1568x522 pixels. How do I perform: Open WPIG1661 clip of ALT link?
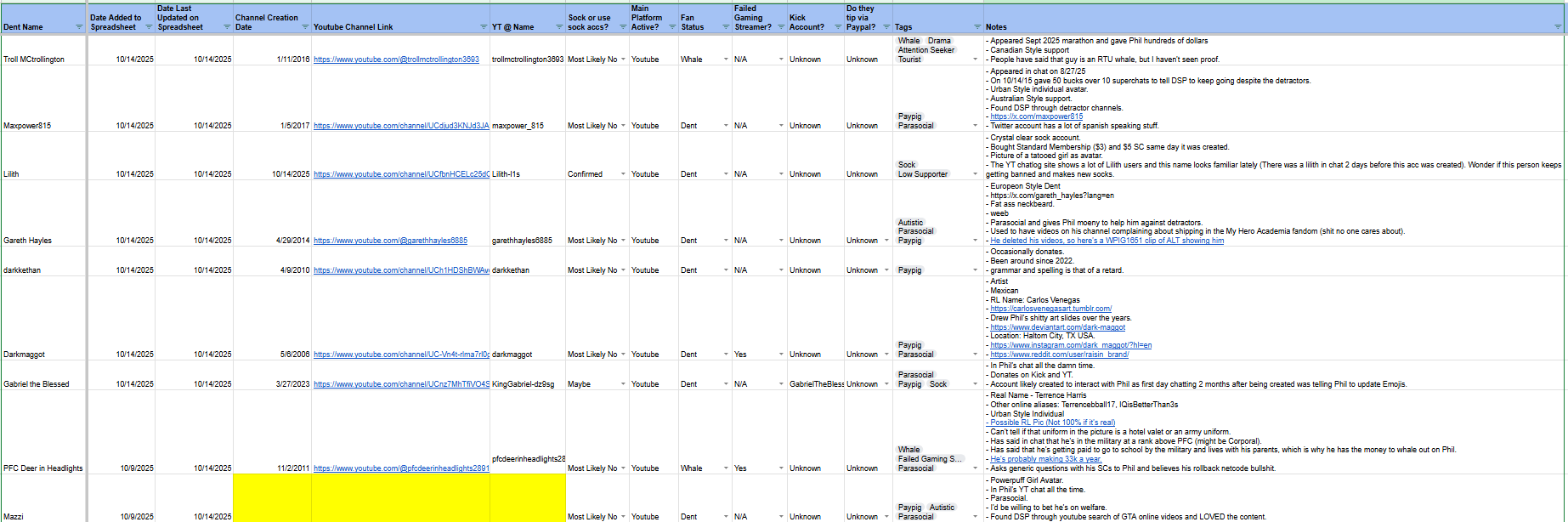point(1107,241)
